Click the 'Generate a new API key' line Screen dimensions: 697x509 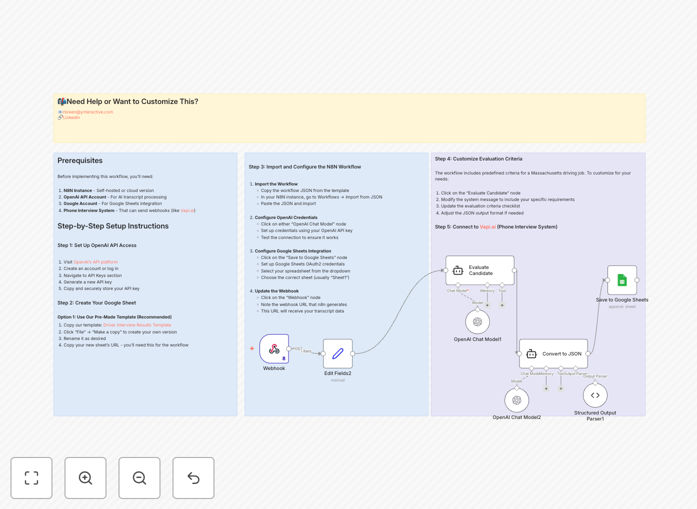(x=88, y=282)
